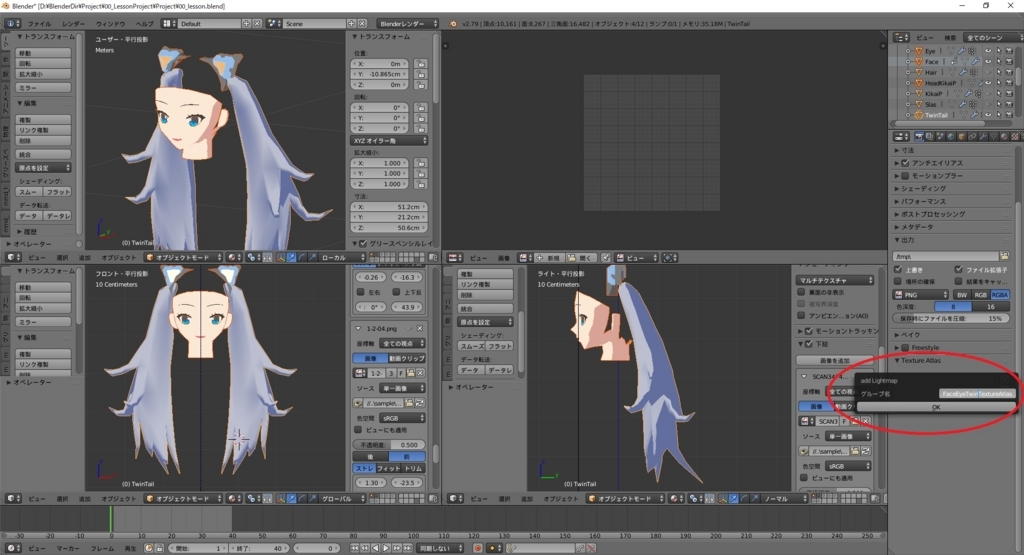Click OK in the add Lightmap popup

click(936, 407)
